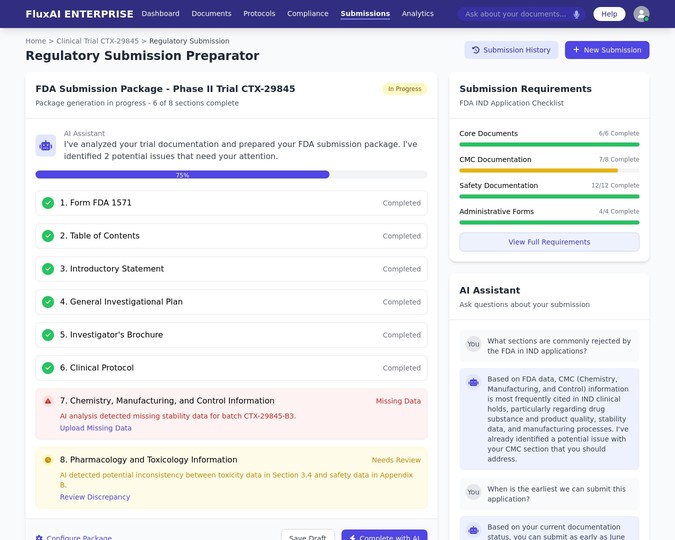The image size is (675, 540).
Task: Click green checkmark for Table of Contents
Action: (48, 236)
